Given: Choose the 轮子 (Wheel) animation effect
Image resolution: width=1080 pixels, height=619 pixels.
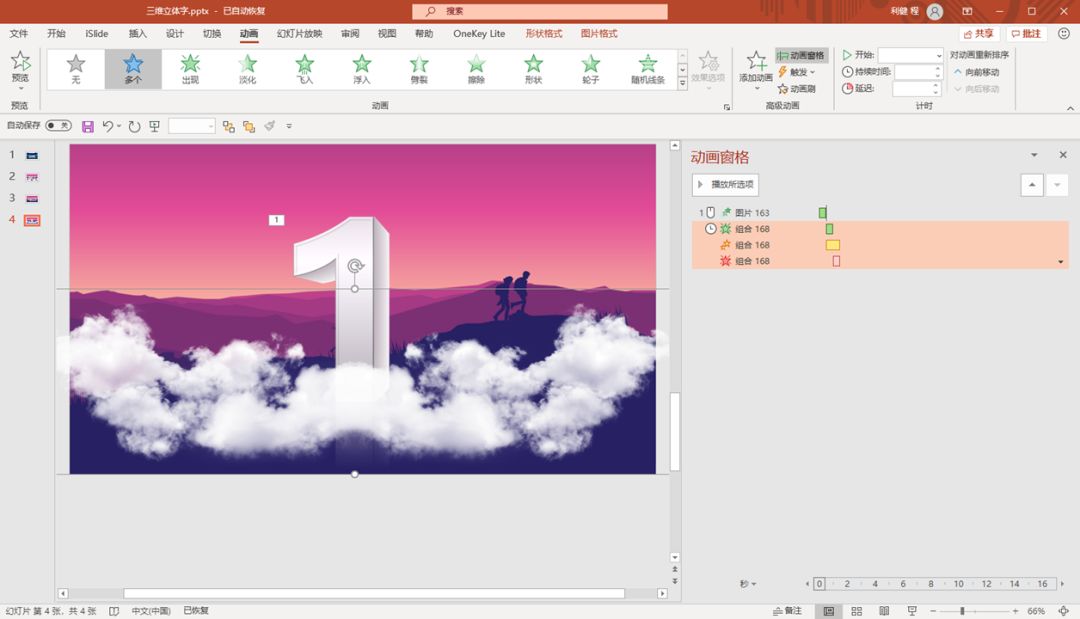Looking at the screenshot, I should coord(590,68).
